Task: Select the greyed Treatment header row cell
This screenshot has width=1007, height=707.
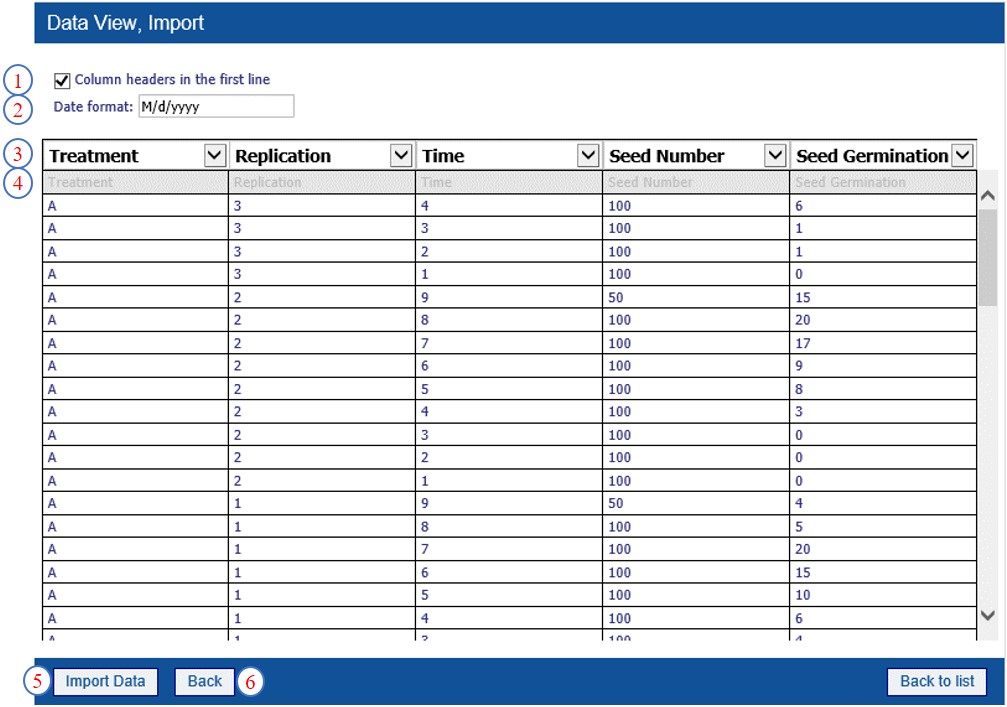Action: 135,183
